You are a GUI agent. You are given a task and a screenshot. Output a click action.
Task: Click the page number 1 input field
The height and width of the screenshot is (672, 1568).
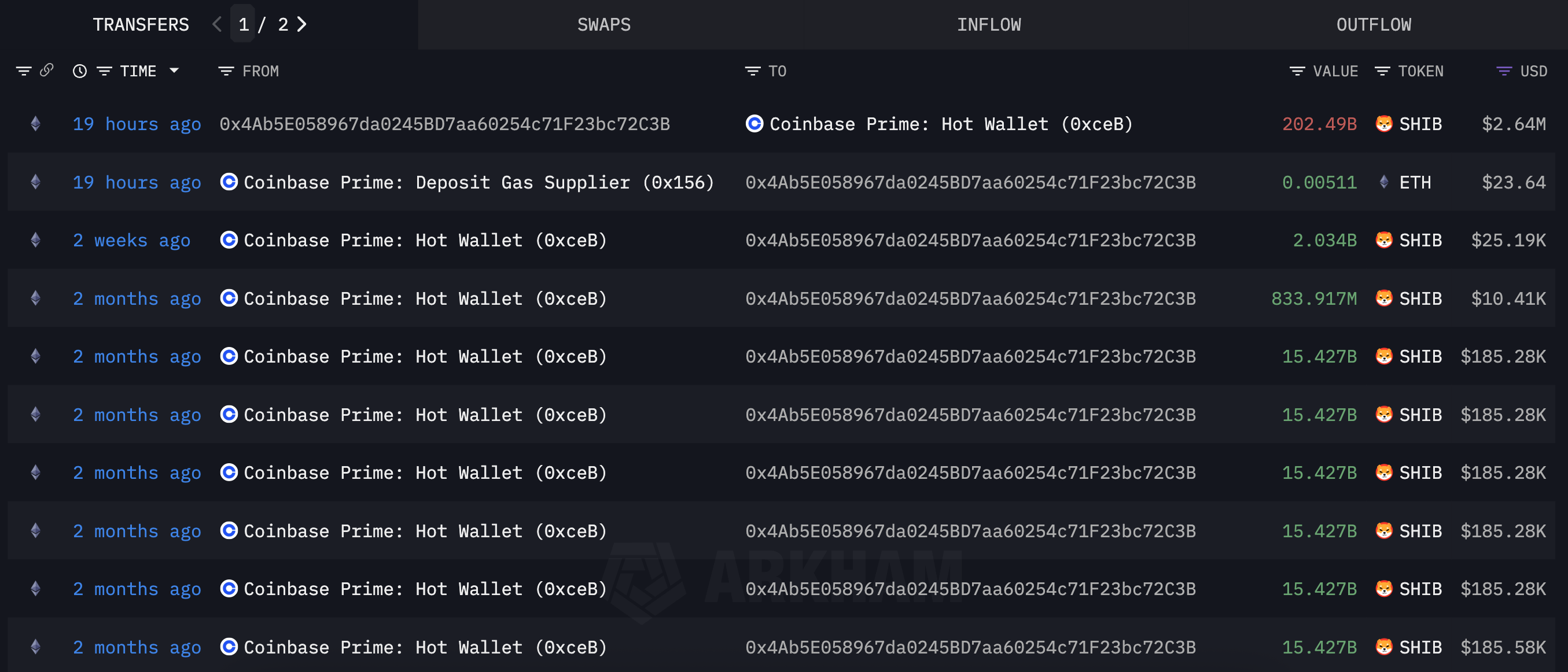[x=243, y=24]
